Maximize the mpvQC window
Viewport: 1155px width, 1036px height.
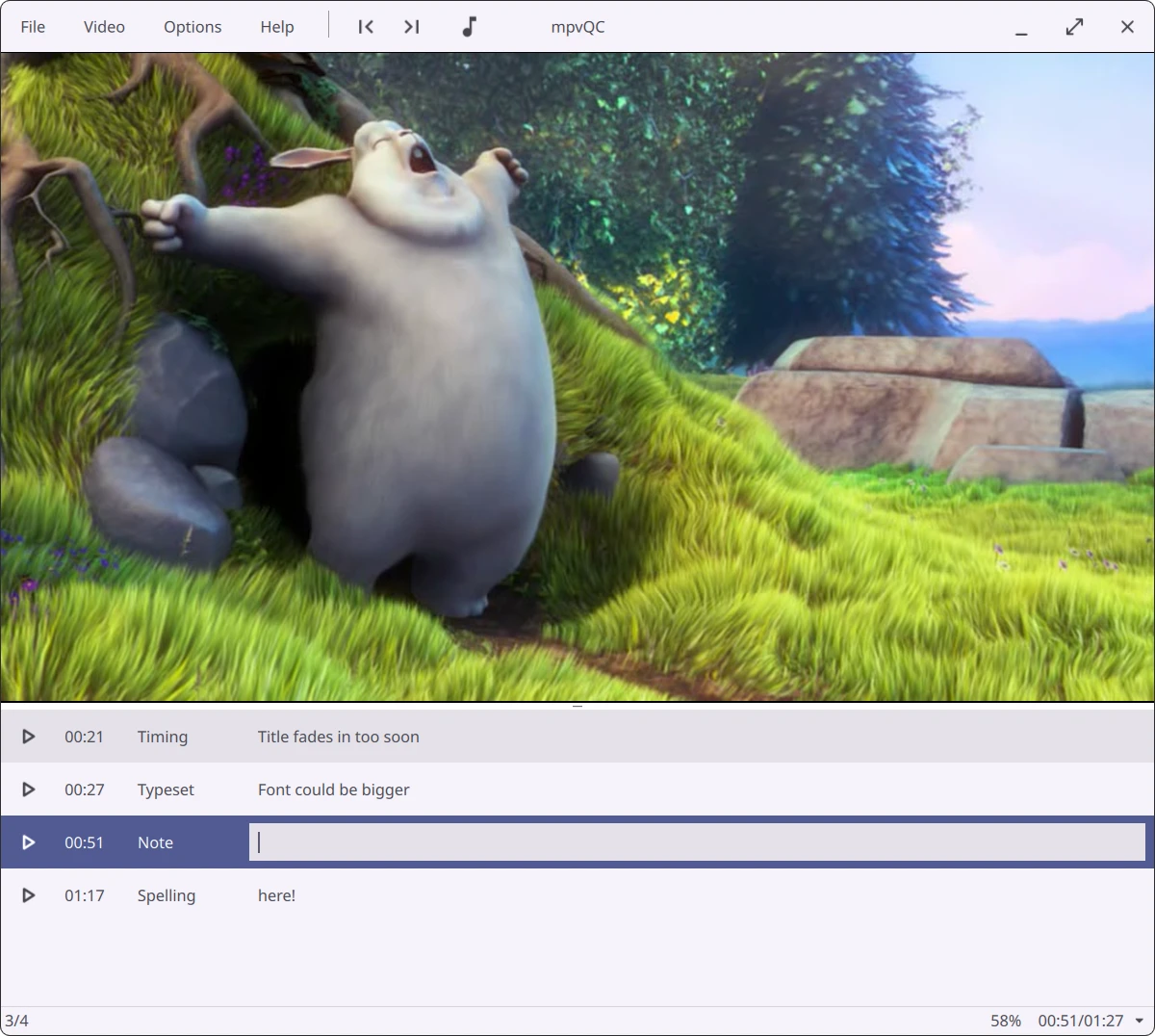coord(1074,27)
